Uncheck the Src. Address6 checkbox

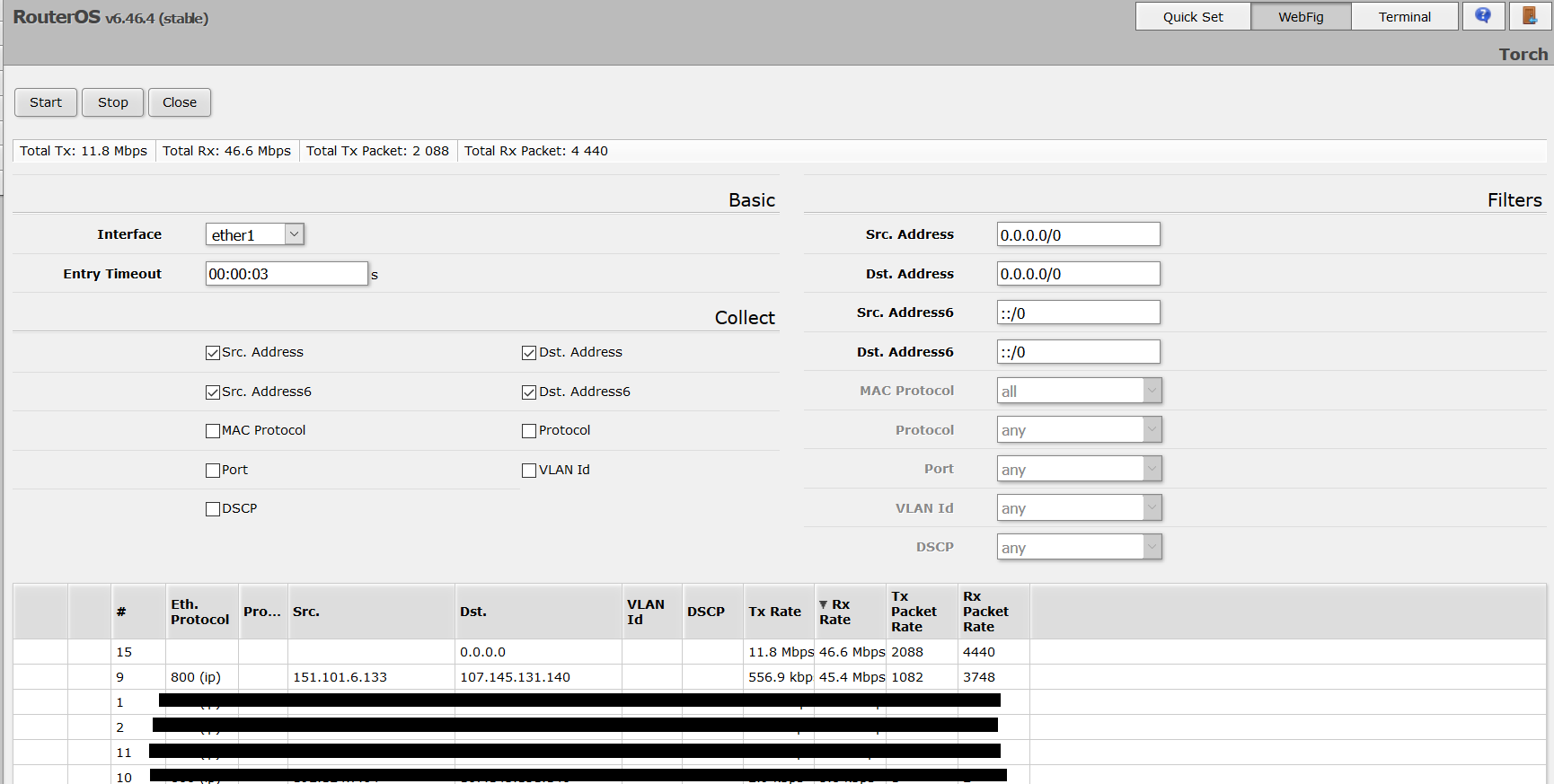[213, 392]
